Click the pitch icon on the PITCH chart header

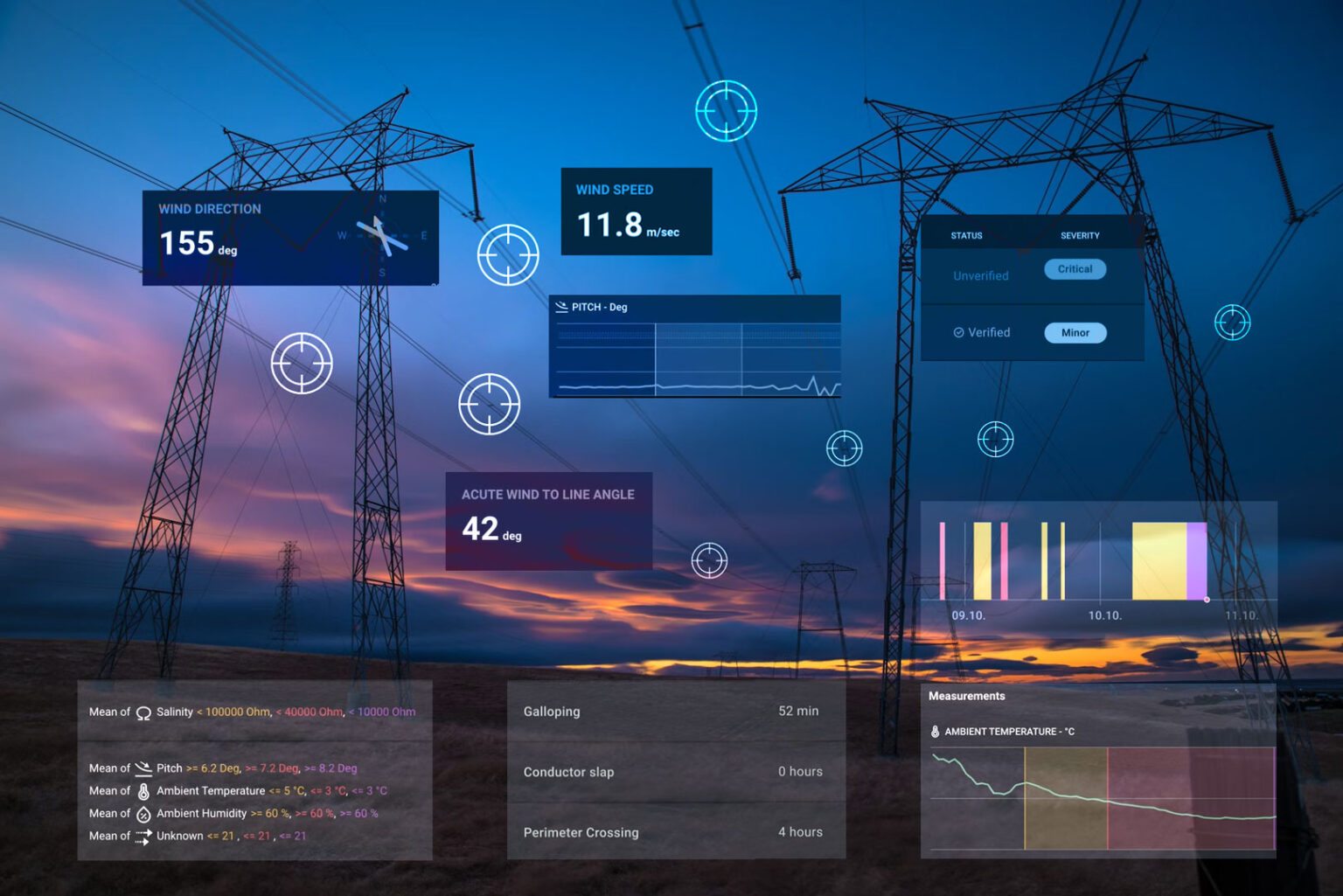point(560,307)
